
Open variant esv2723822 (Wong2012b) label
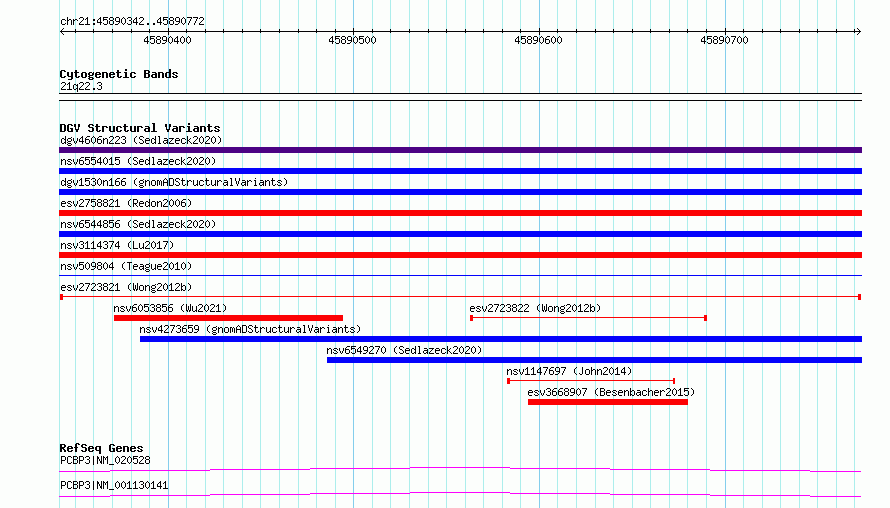click(535, 308)
